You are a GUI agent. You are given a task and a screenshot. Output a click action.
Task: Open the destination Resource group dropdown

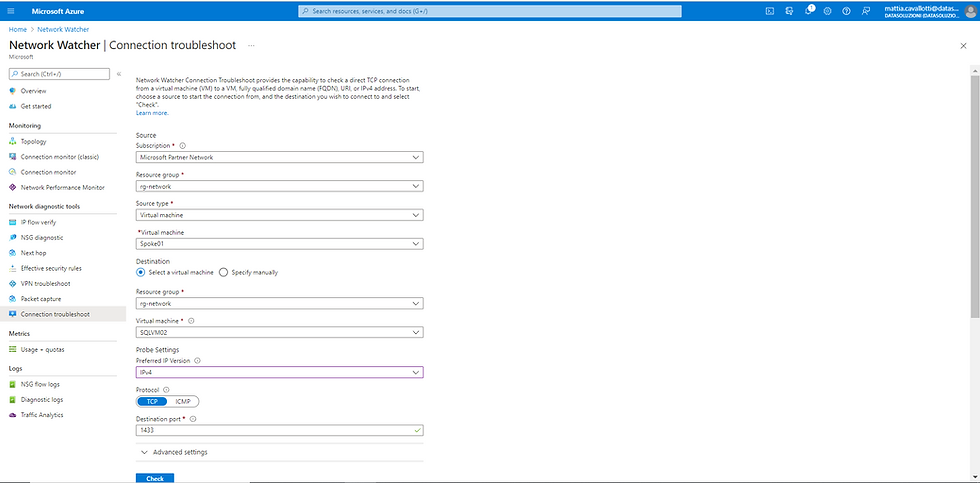click(x=279, y=304)
